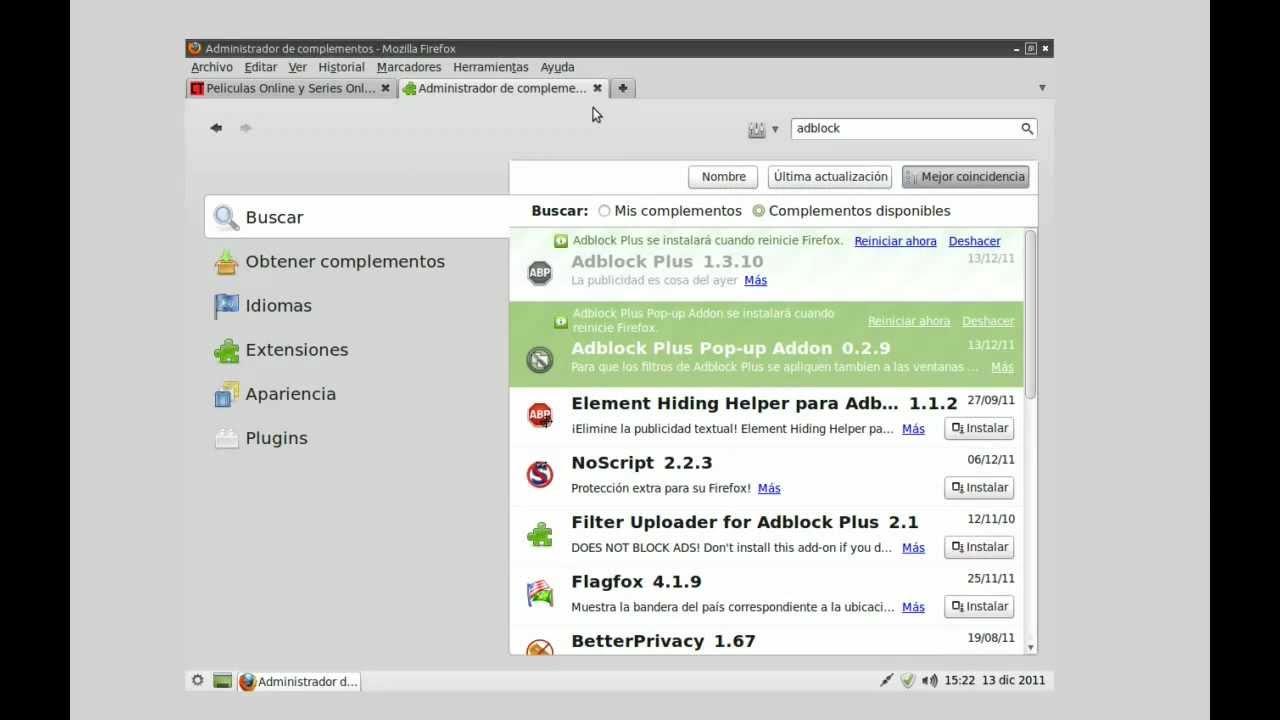The image size is (1280, 720).
Task: Expand Adblock Plus details via Más
Action: (x=755, y=281)
